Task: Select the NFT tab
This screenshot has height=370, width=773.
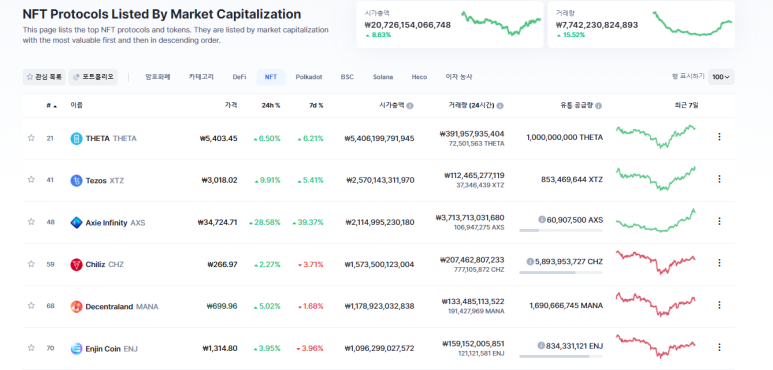Action: pos(271,77)
